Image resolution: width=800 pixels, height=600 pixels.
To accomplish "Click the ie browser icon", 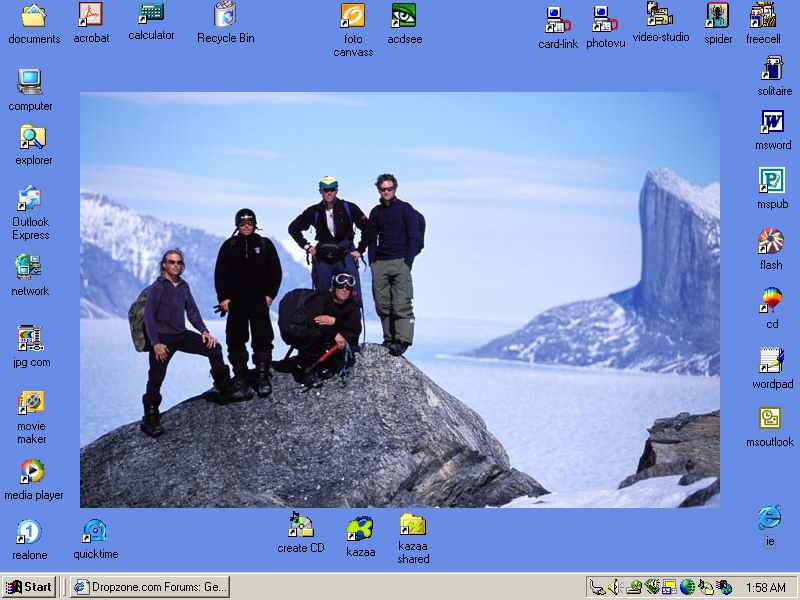I will (x=769, y=518).
